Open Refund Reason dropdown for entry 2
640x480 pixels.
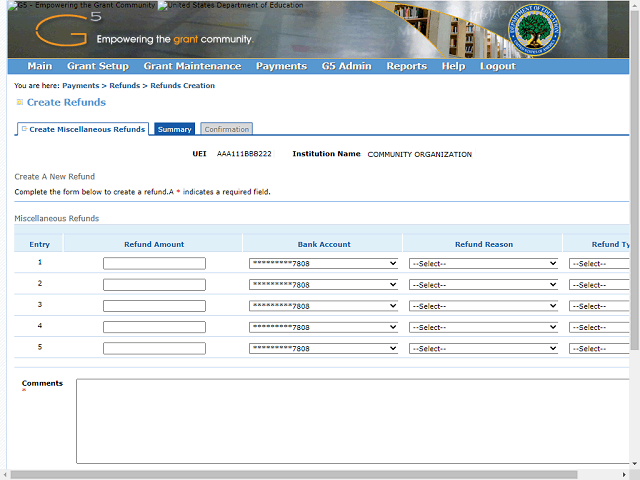tap(483, 285)
